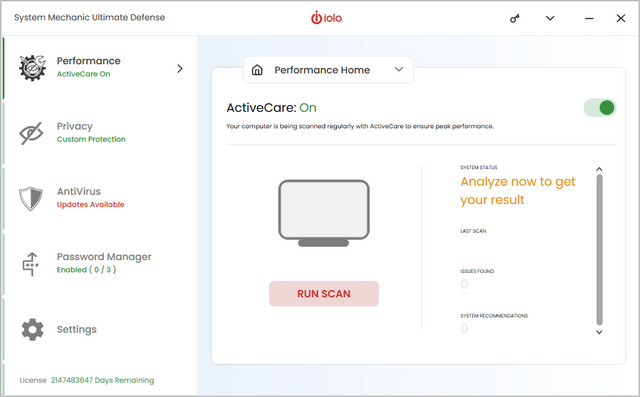This screenshot has width=640, height=397.
Task: Click the scroll down arrow in status panel
Action: pyautogui.click(x=599, y=332)
